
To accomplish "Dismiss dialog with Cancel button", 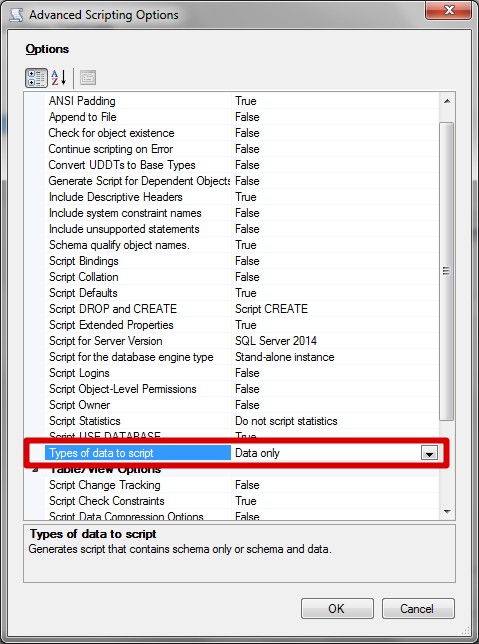I will 418,608.
